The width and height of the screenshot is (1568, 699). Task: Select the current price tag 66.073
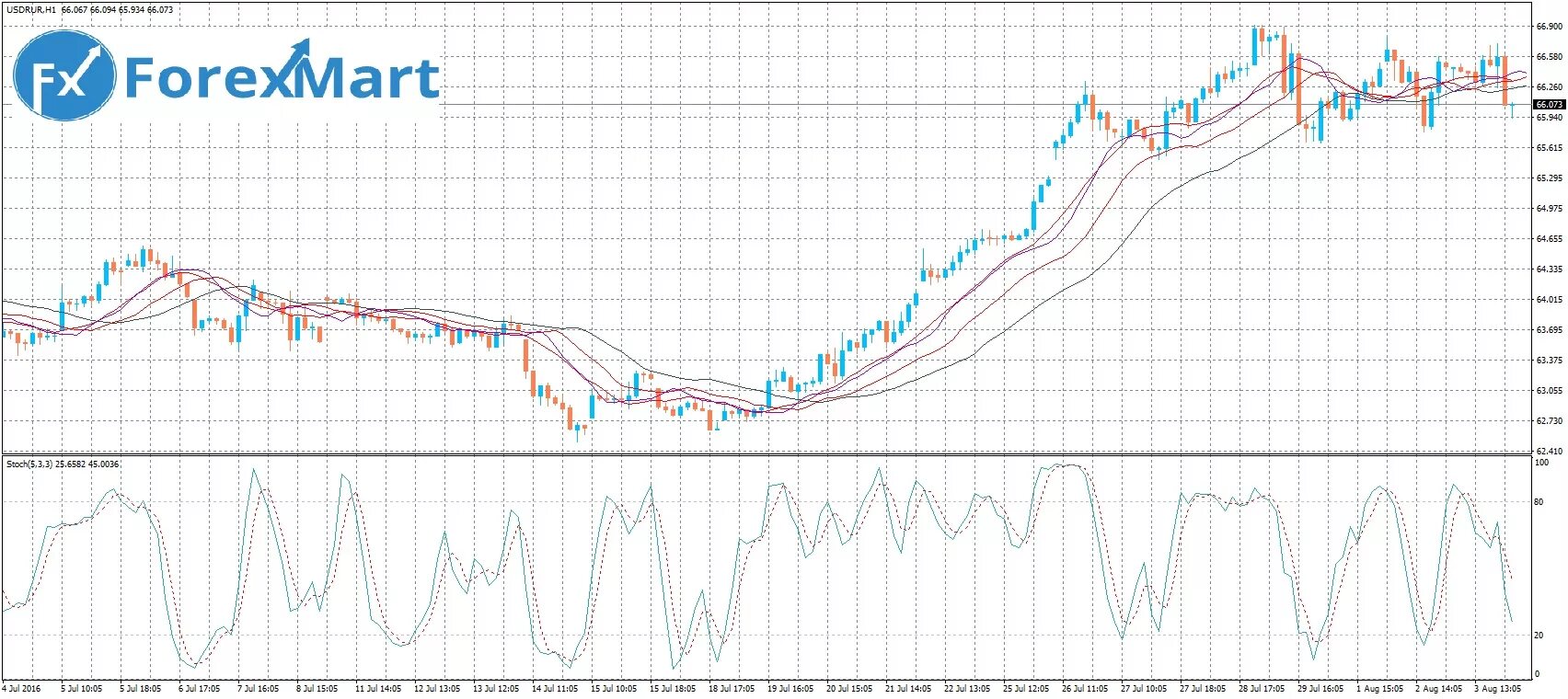point(1550,105)
